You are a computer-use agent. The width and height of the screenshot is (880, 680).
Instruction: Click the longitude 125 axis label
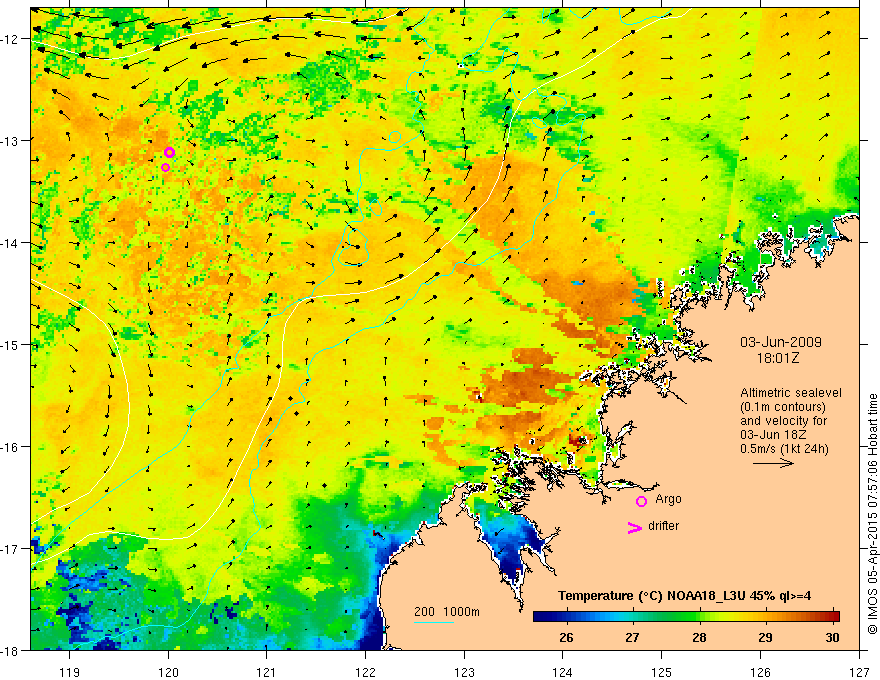click(x=661, y=672)
